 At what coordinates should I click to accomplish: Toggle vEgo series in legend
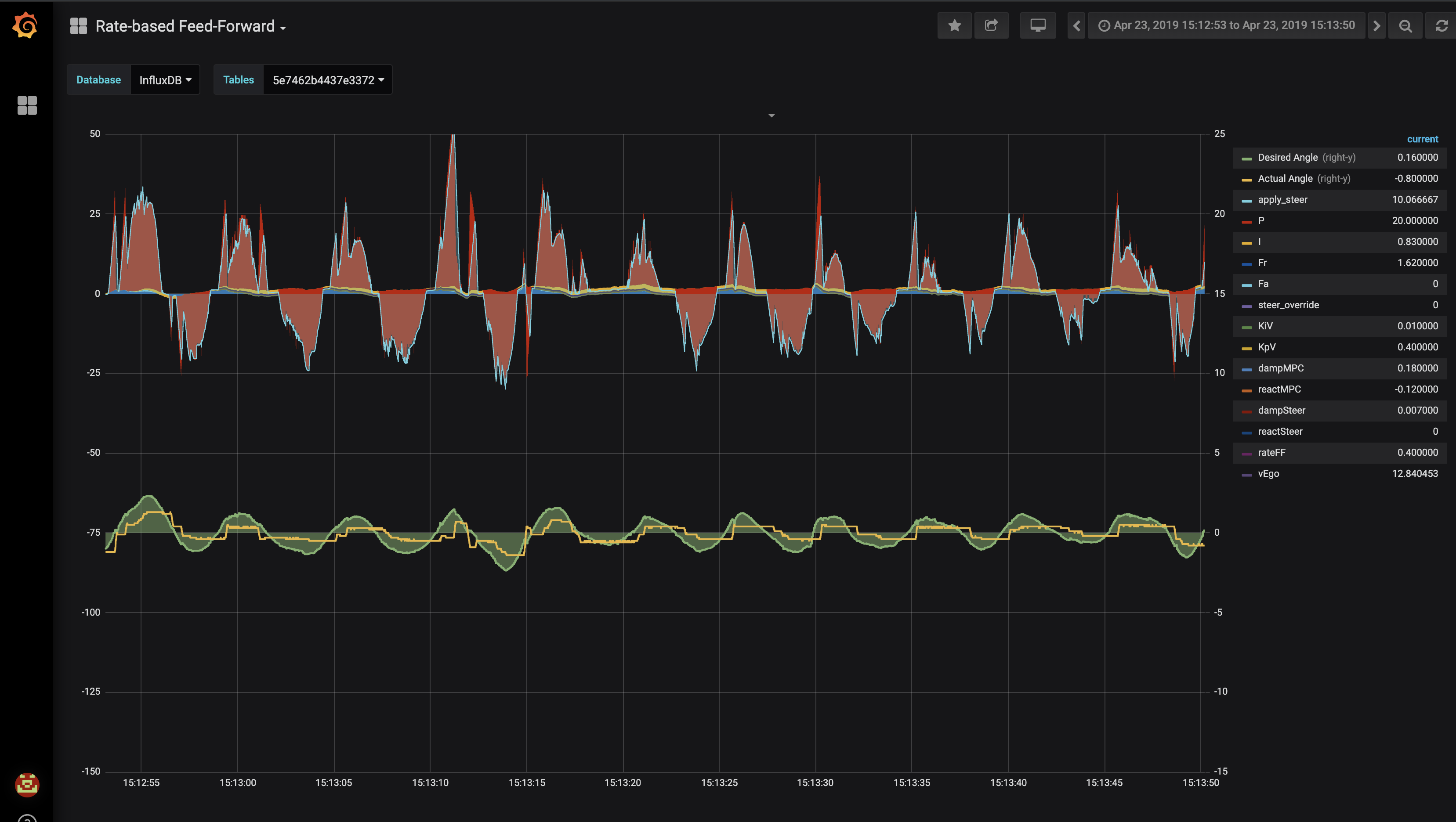[1268, 473]
